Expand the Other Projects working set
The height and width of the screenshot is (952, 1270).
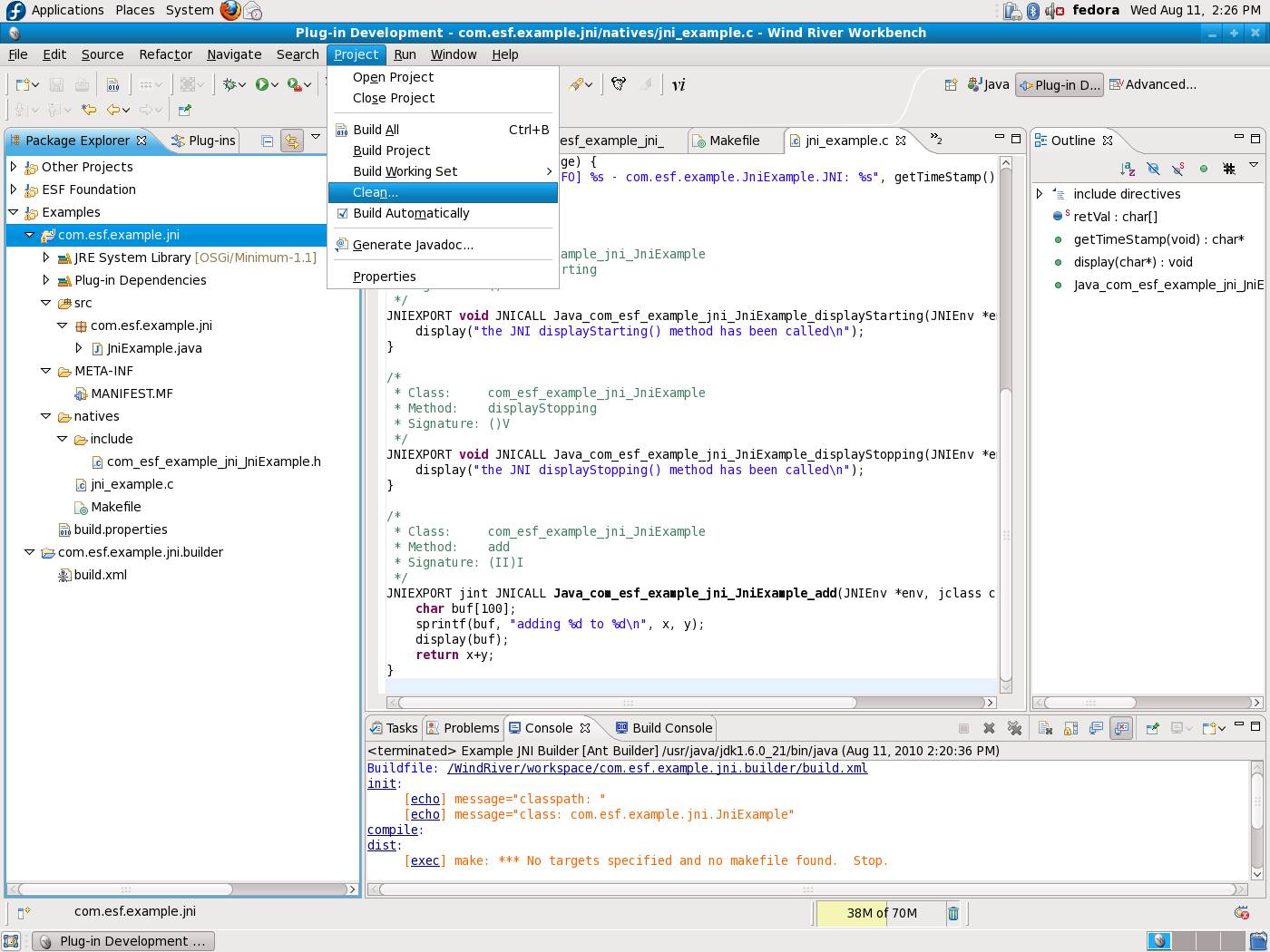pyautogui.click(x=14, y=167)
